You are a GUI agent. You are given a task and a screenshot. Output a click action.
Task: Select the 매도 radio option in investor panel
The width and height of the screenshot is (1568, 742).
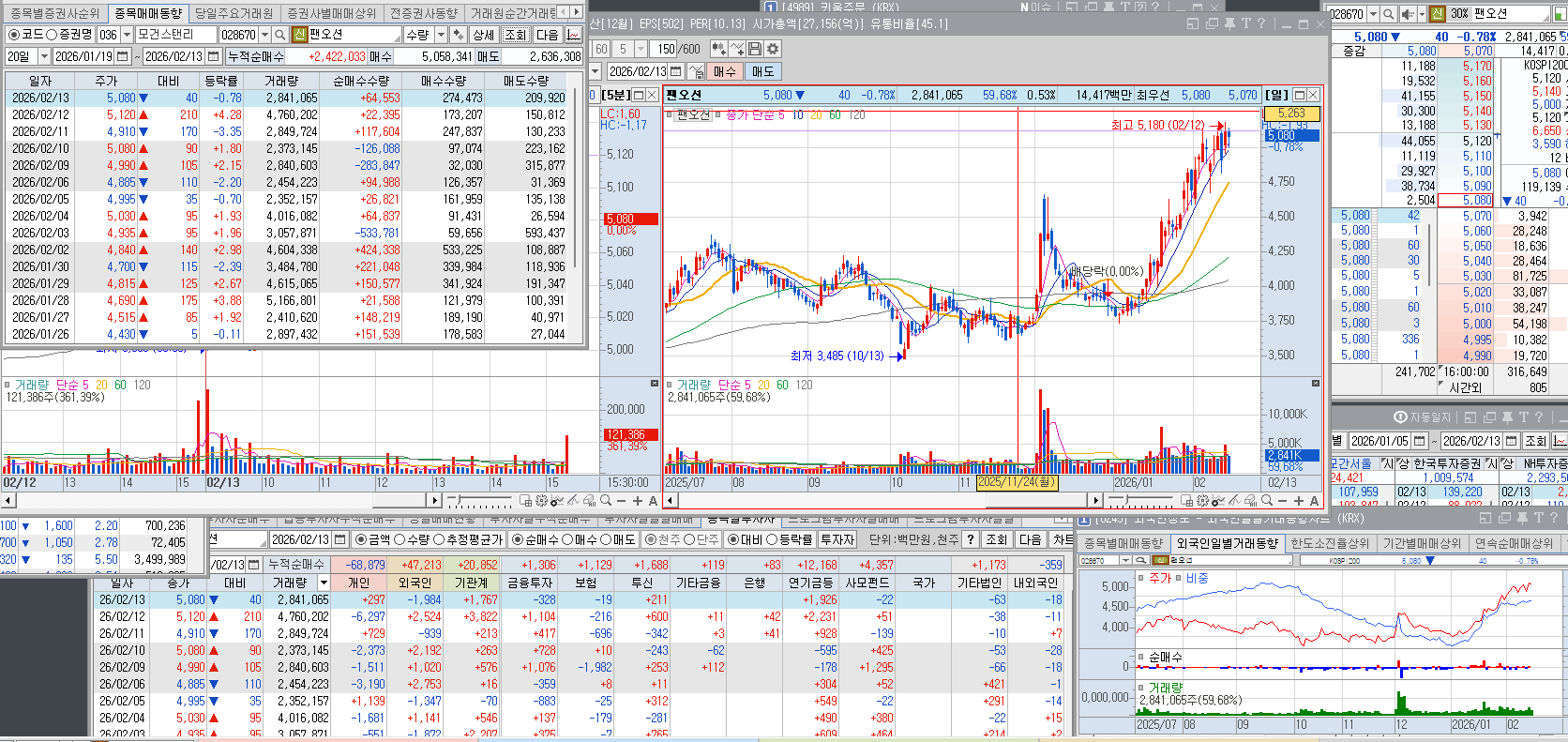[608, 539]
